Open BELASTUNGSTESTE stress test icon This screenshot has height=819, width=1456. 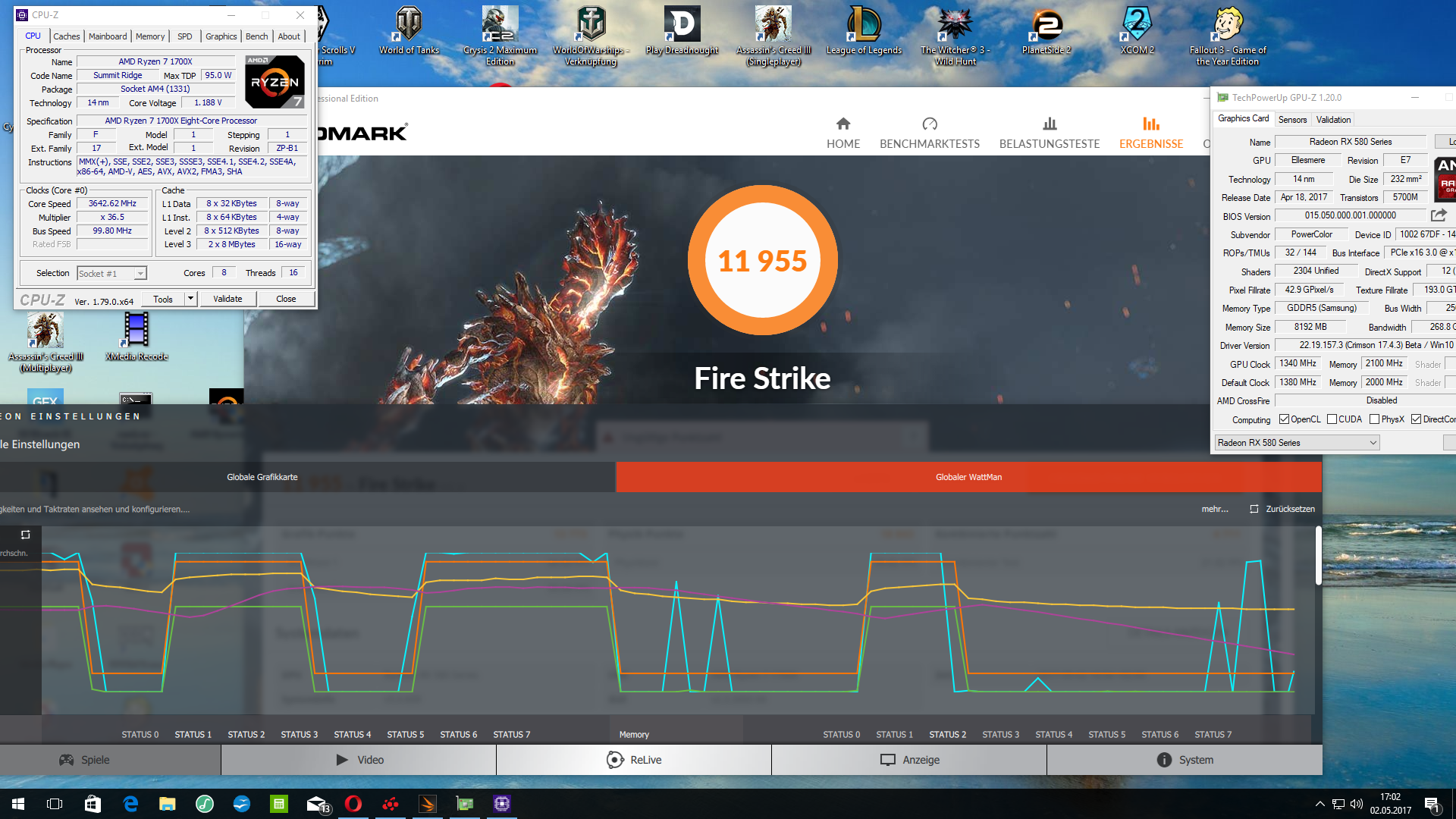tap(1049, 124)
